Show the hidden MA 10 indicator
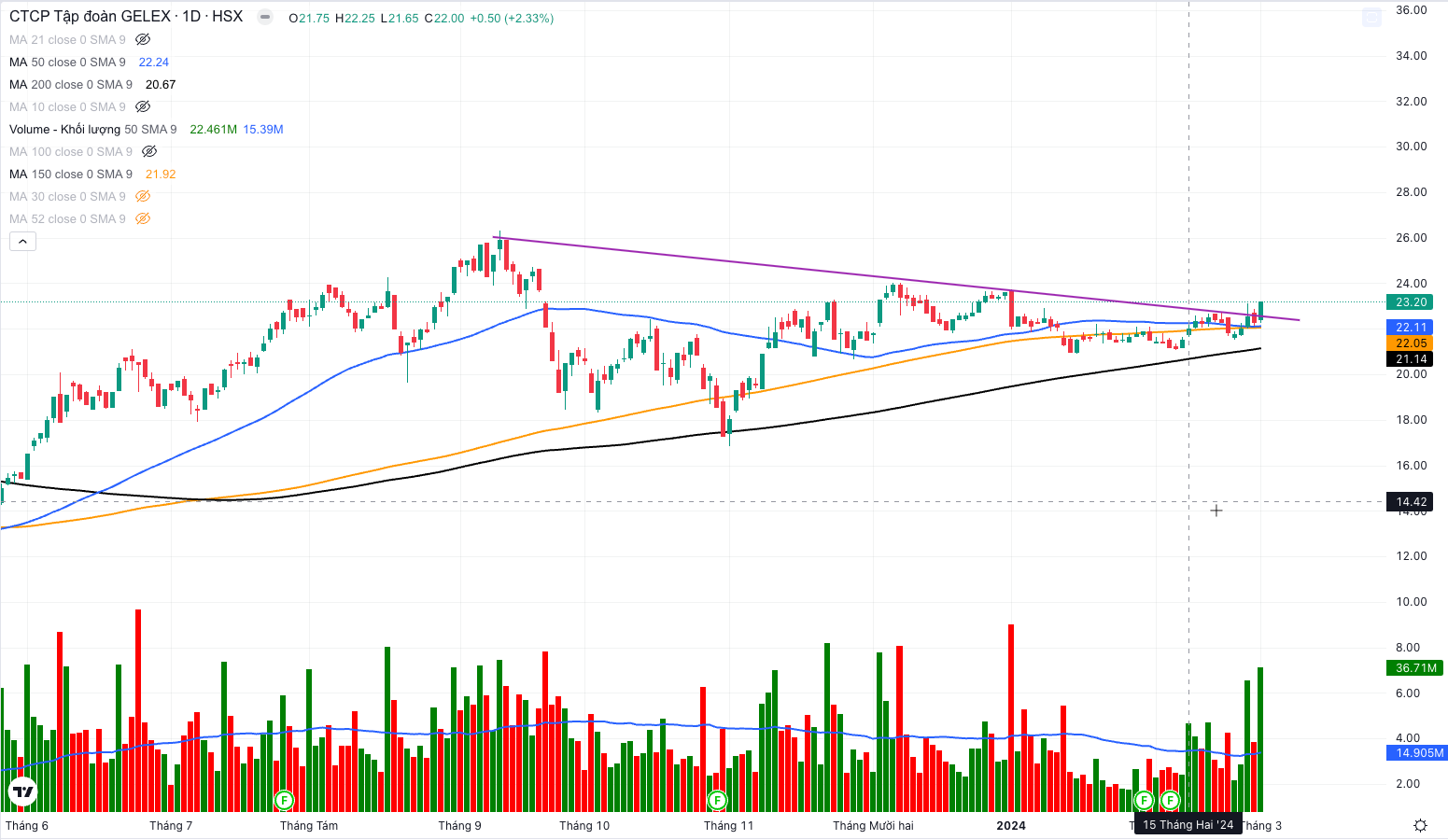This screenshot has height=840, width=1448. pyautogui.click(x=143, y=106)
